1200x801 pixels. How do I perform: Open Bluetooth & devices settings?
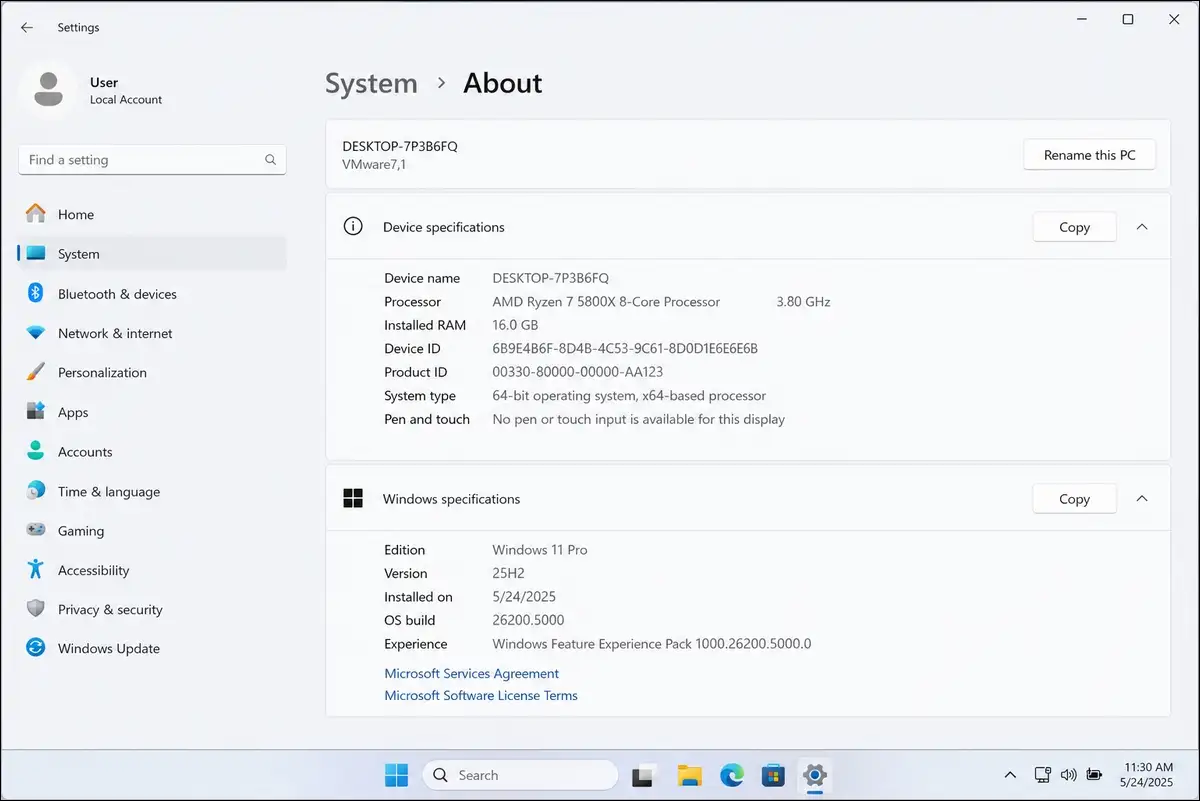point(152,294)
